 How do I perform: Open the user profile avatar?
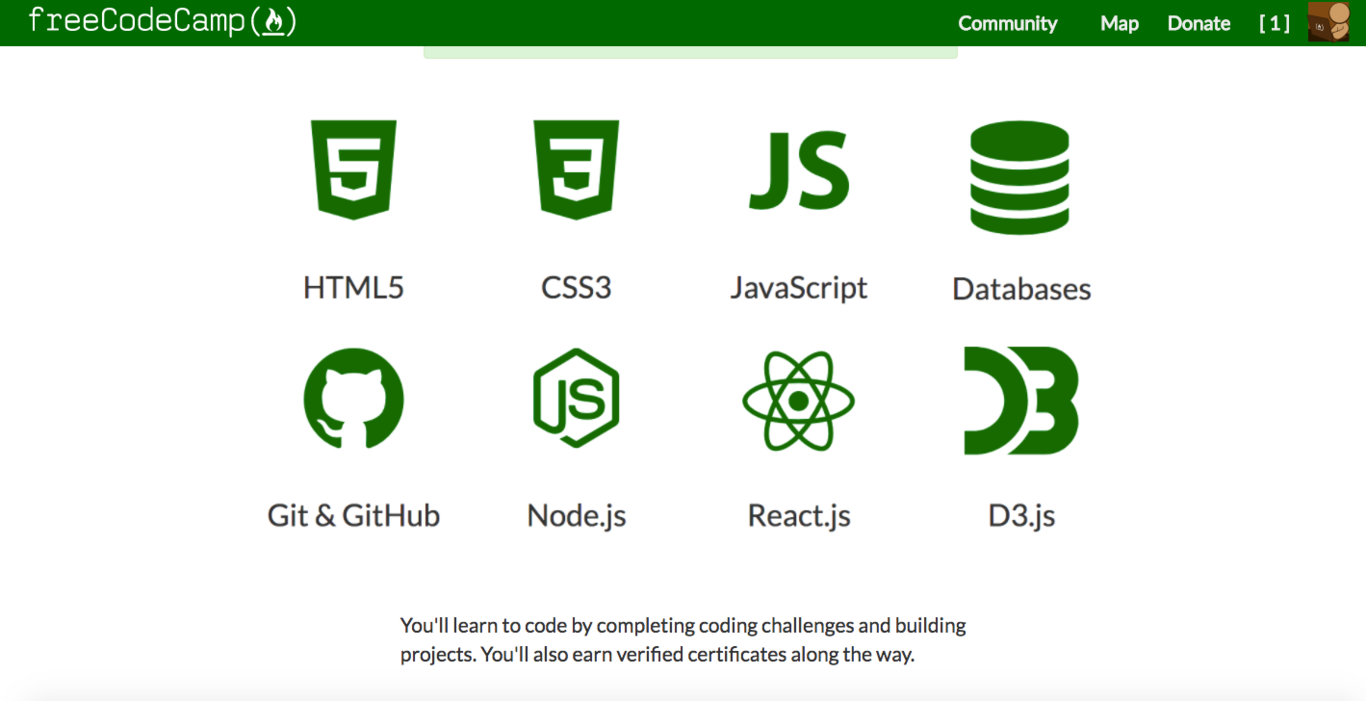[x=1330, y=21]
